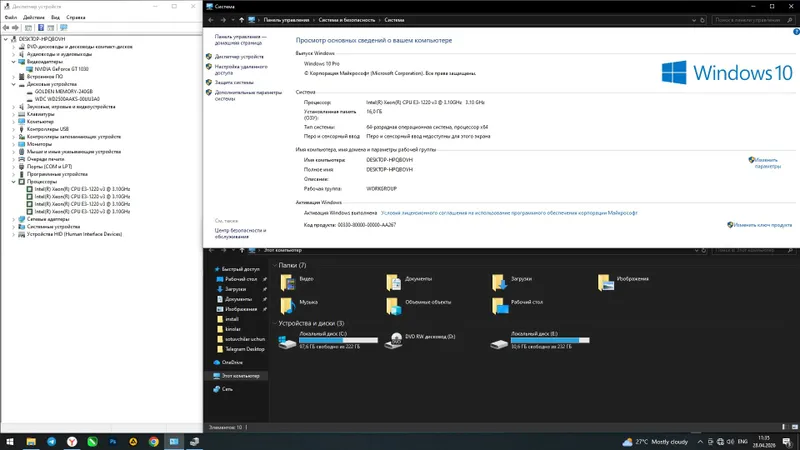Image resolution: width=800 pixels, height=450 pixels.
Task: Click the Клавиатуры keyboard category icon
Action: (x=21, y=114)
